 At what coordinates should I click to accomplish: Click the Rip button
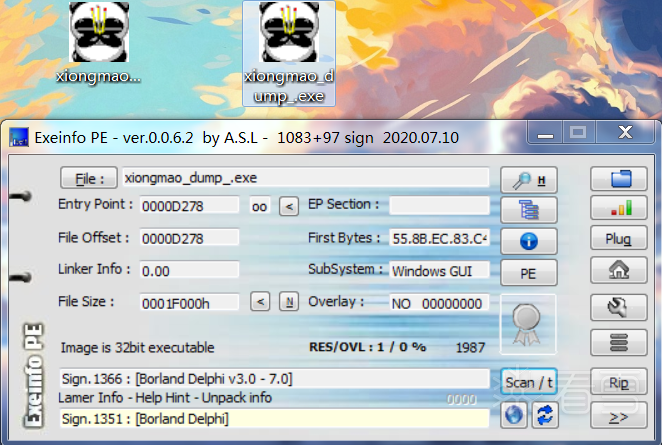pyautogui.click(x=619, y=382)
